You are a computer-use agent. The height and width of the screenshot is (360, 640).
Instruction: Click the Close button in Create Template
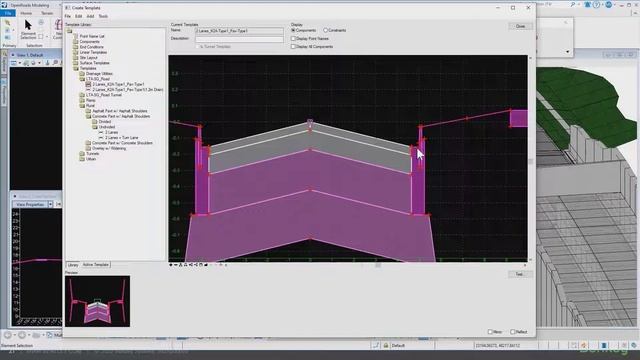tap(520, 26)
